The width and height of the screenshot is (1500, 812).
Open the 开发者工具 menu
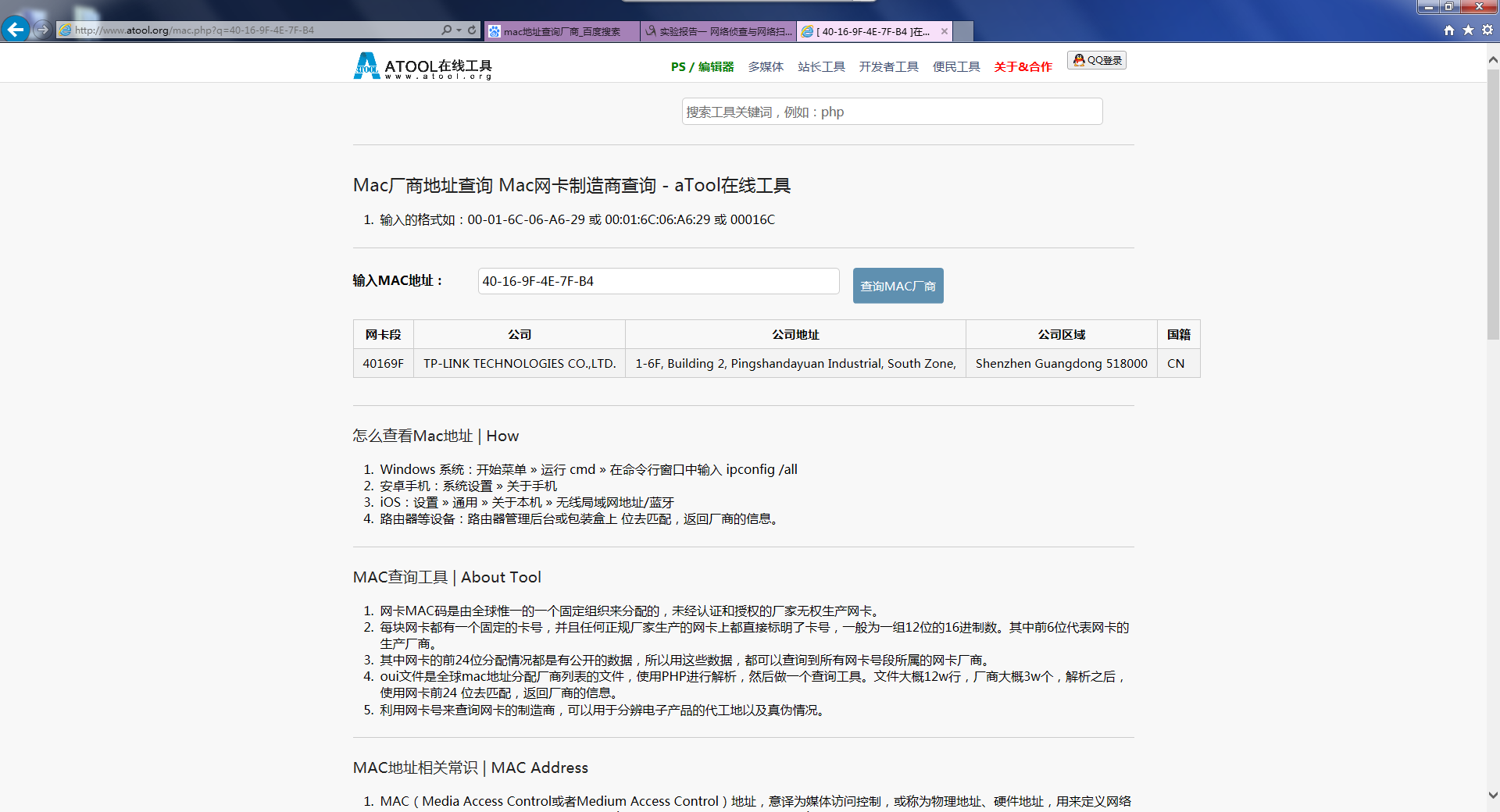888,67
